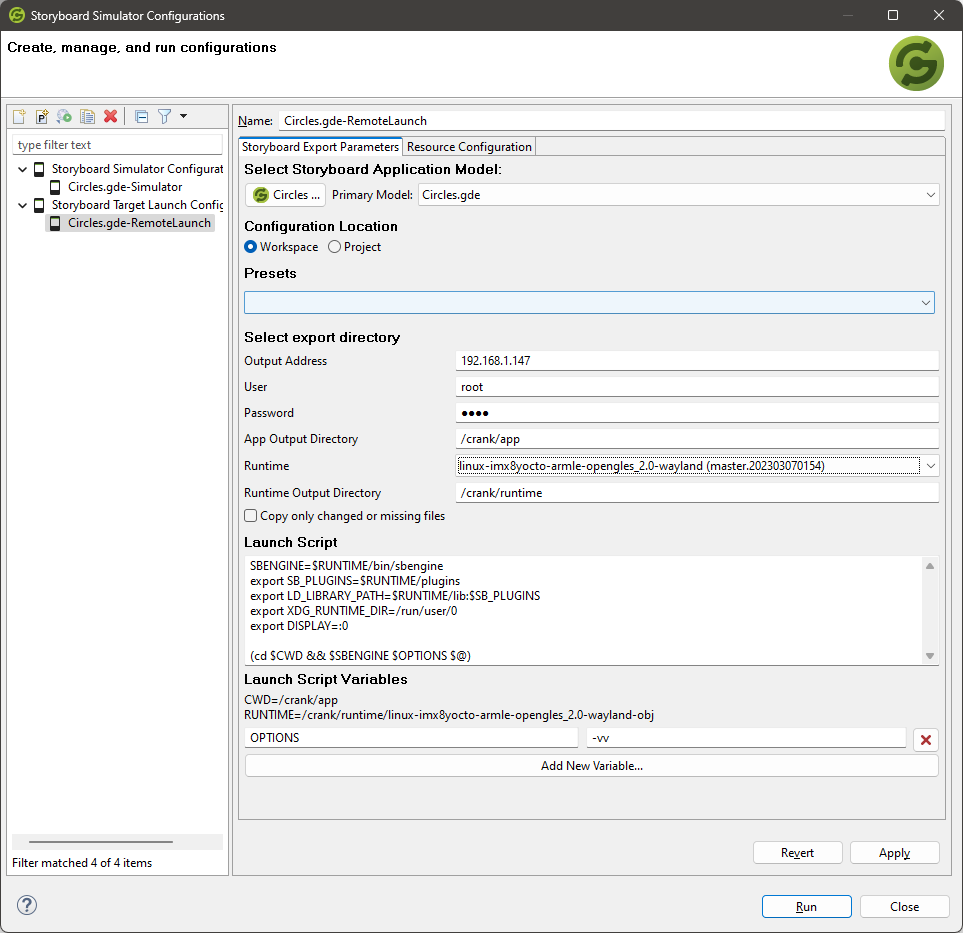Click the Storyboard Target Launch Config node icon
This screenshot has width=963, height=933.
coord(39,205)
